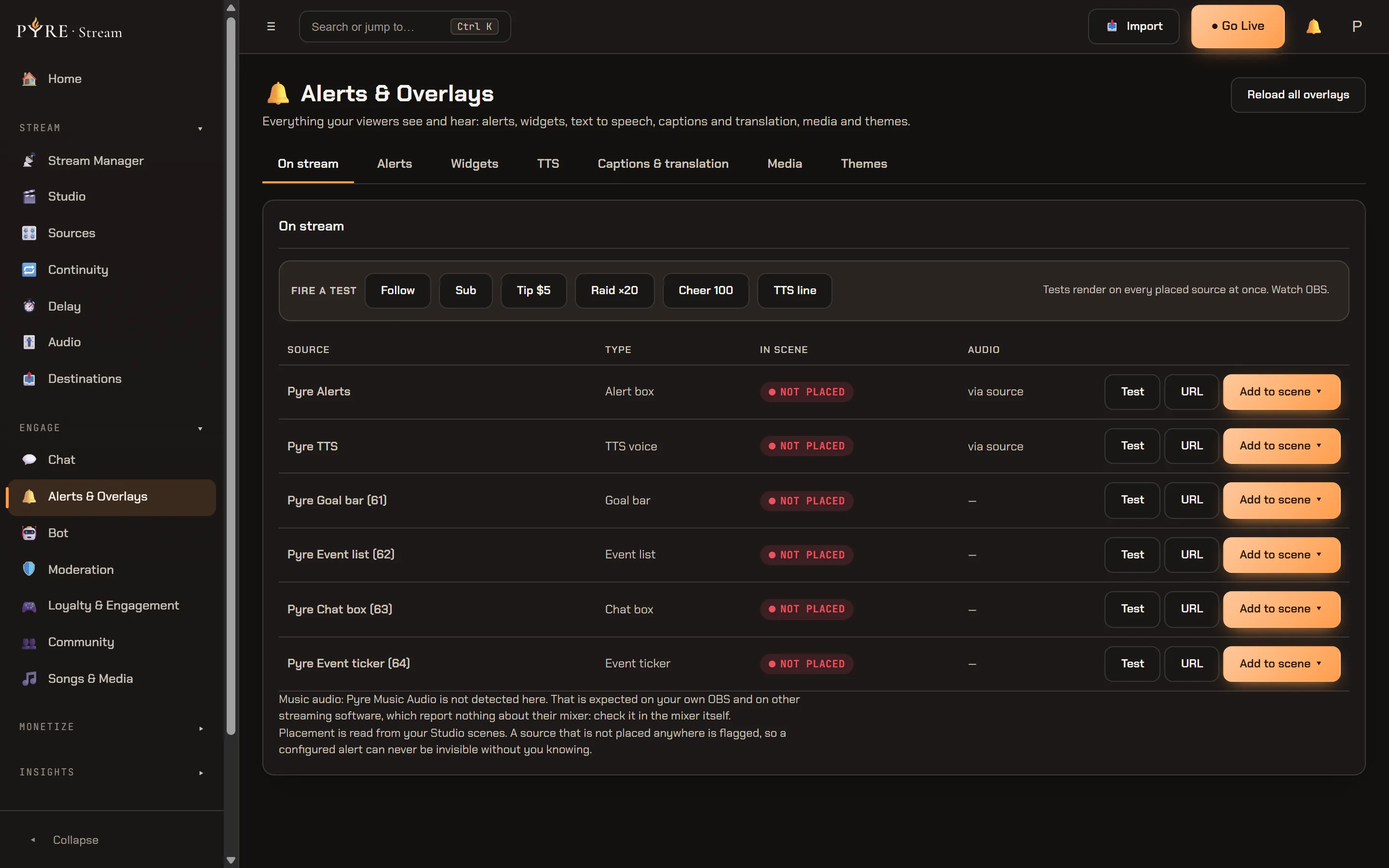This screenshot has width=1389, height=868.
Task: Open the Home sidebar icon
Action: tap(29, 79)
